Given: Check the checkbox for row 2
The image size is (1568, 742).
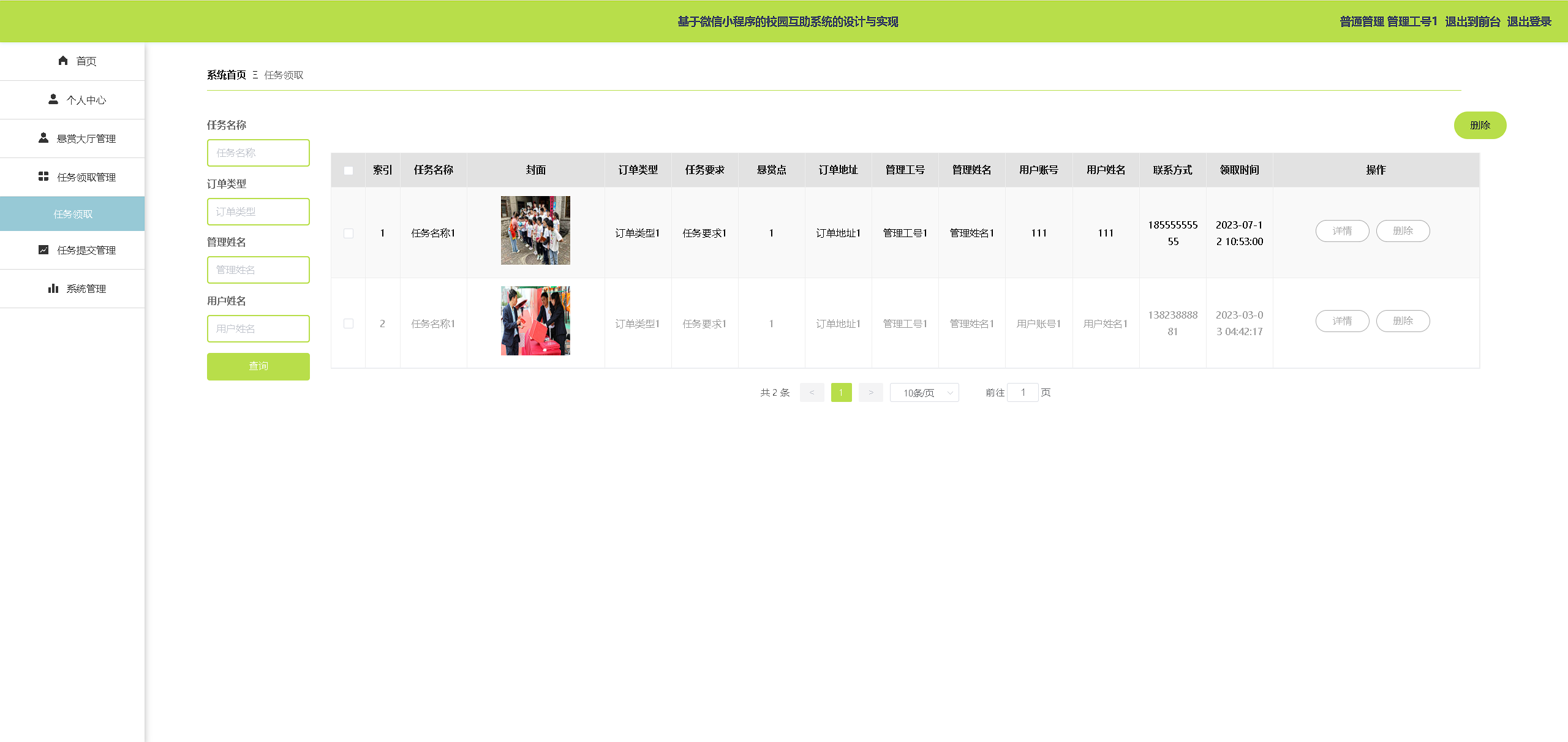Looking at the screenshot, I should coord(349,324).
